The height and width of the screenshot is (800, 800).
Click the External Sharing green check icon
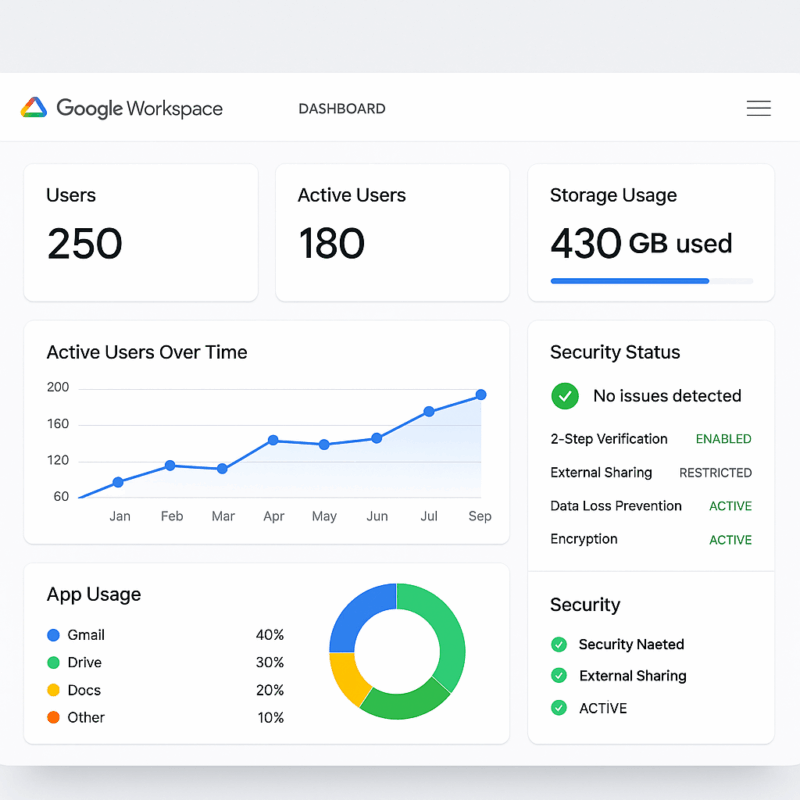(x=559, y=676)
